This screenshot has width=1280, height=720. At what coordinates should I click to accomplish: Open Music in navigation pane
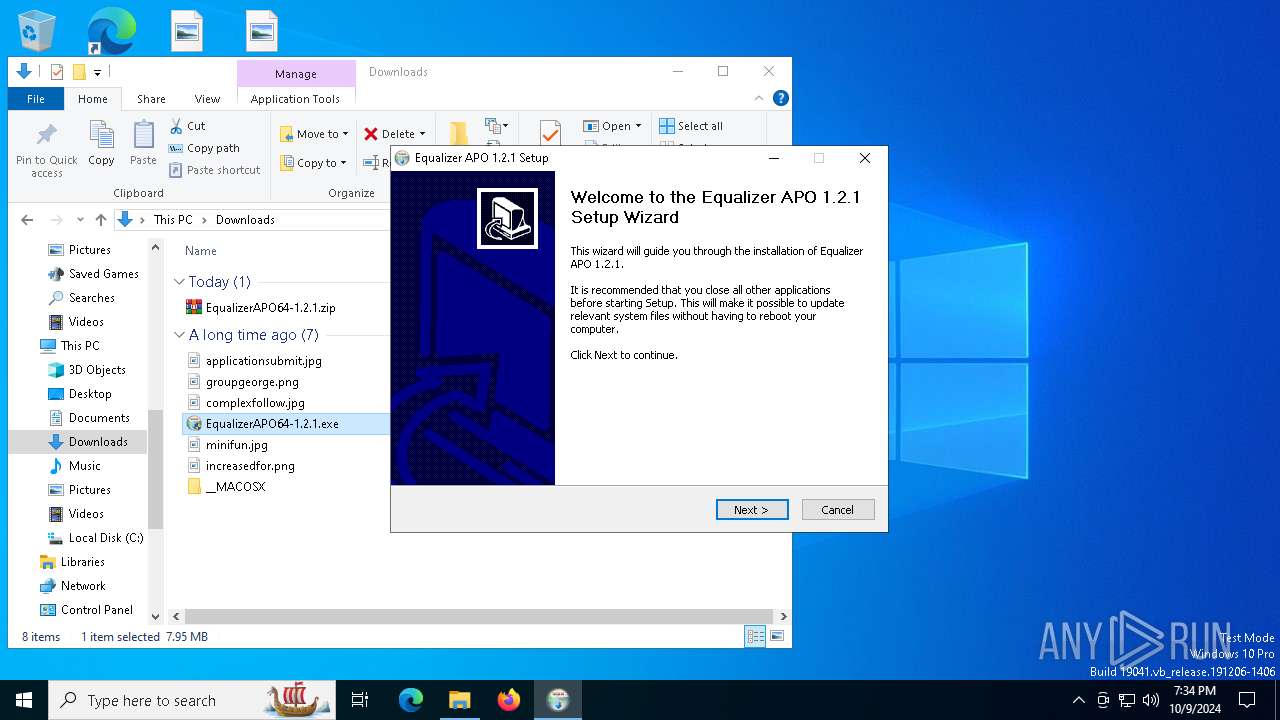pos(75,466)
